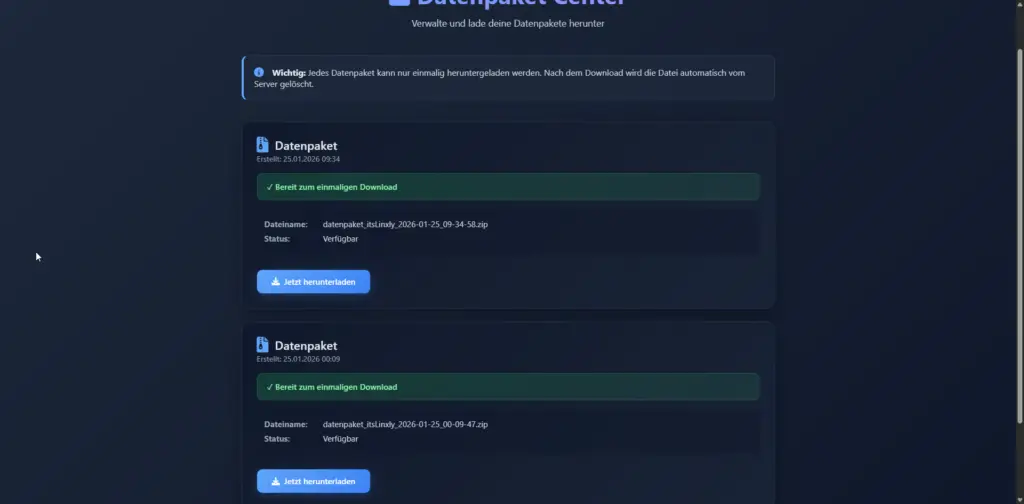The height and width of the screenshot is (504, 1024).
Task: Click the Verfügbar status in the first package card
Action: click(x=340, y=239)
